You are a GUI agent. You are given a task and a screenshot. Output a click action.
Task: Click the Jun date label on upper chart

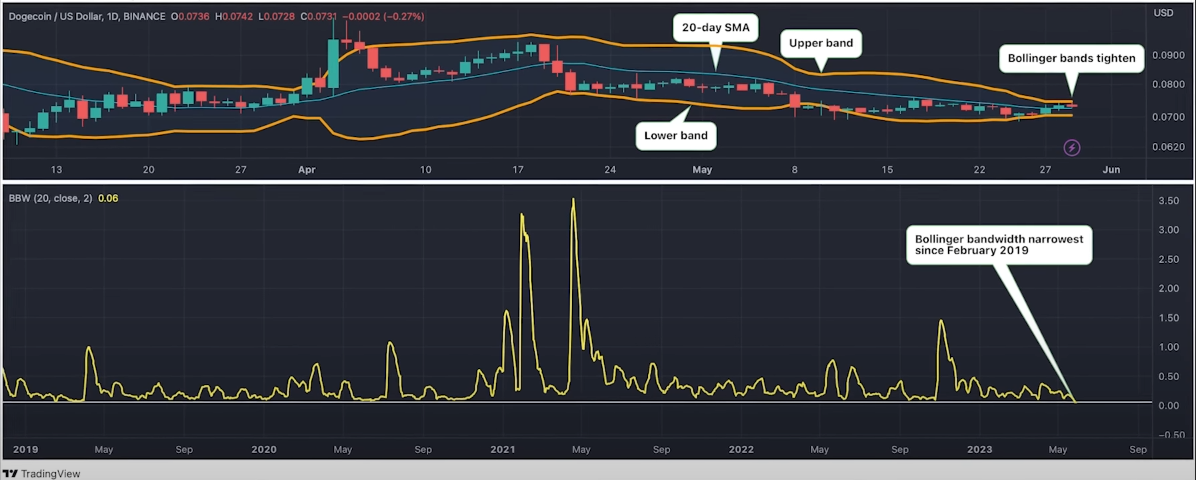click(1111, 169)
